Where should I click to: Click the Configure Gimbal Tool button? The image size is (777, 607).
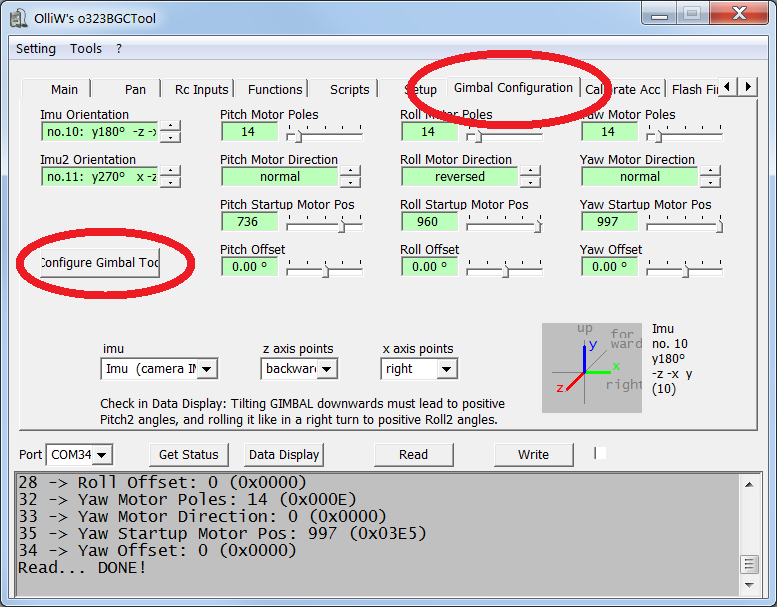[x=99, y=263]
